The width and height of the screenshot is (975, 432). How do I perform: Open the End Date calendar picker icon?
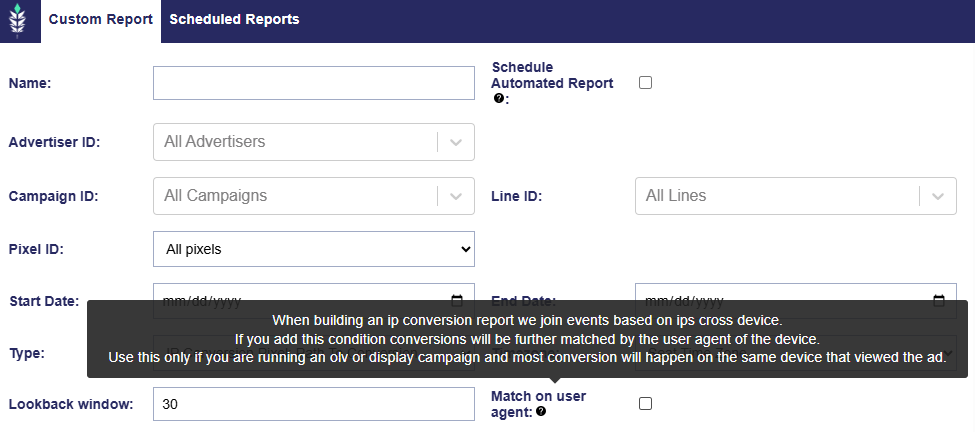(x=938, y=299)
